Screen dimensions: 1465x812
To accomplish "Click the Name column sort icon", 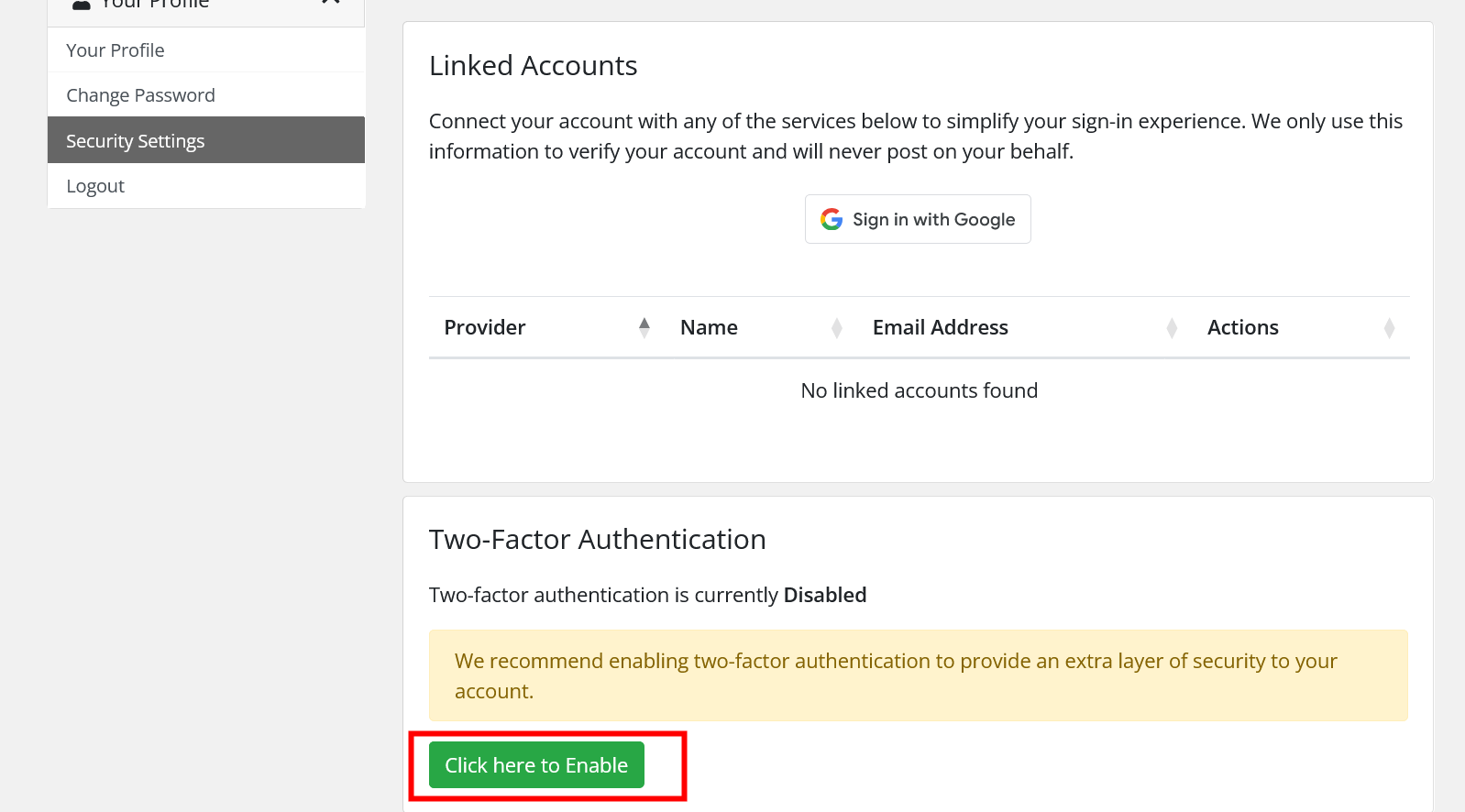I will (836, 327).
